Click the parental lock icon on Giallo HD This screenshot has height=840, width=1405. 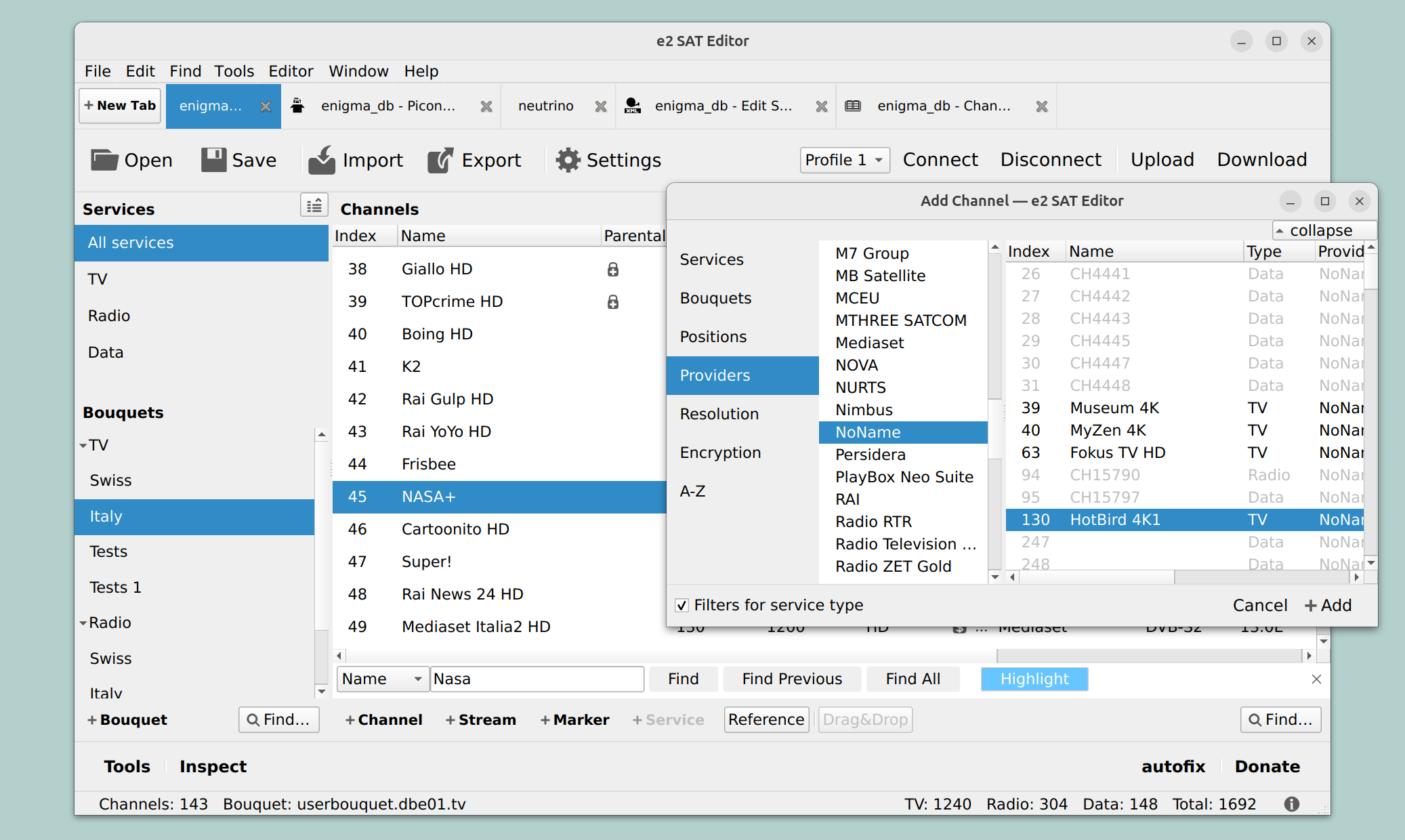tap(613, 269)
